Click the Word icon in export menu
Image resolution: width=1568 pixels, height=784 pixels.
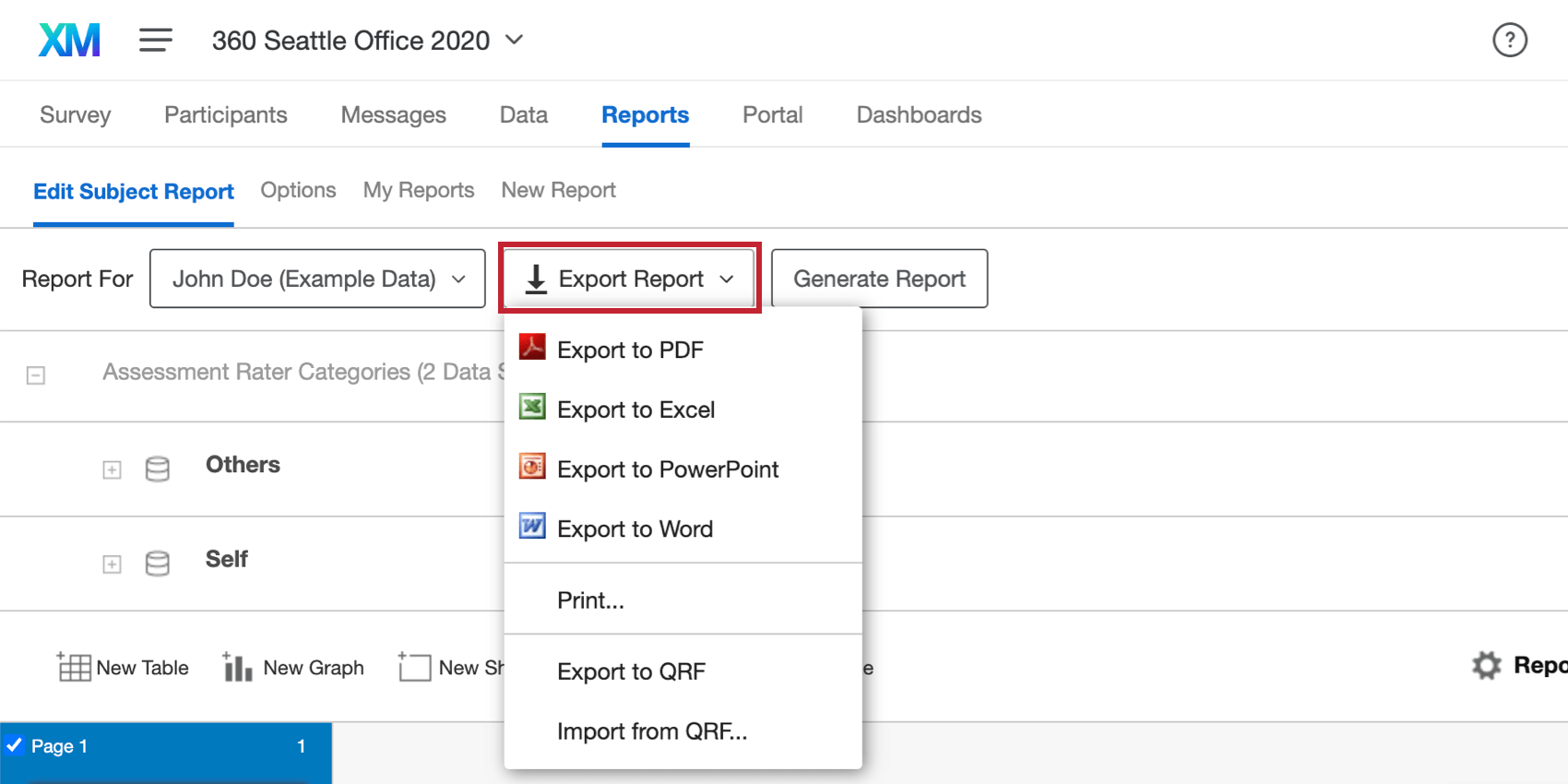[532, 526]
